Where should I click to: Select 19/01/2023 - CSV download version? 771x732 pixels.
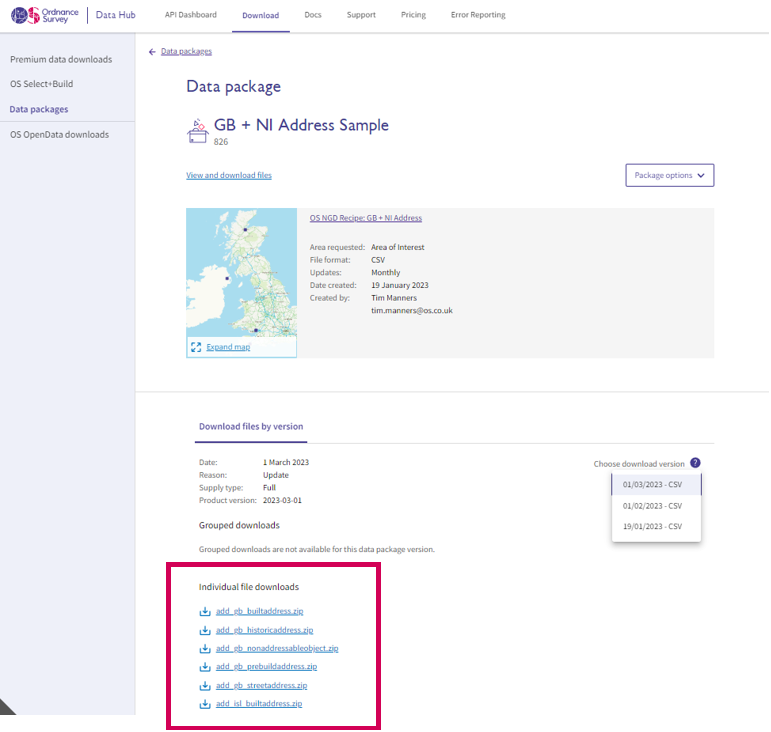point(652,526)
